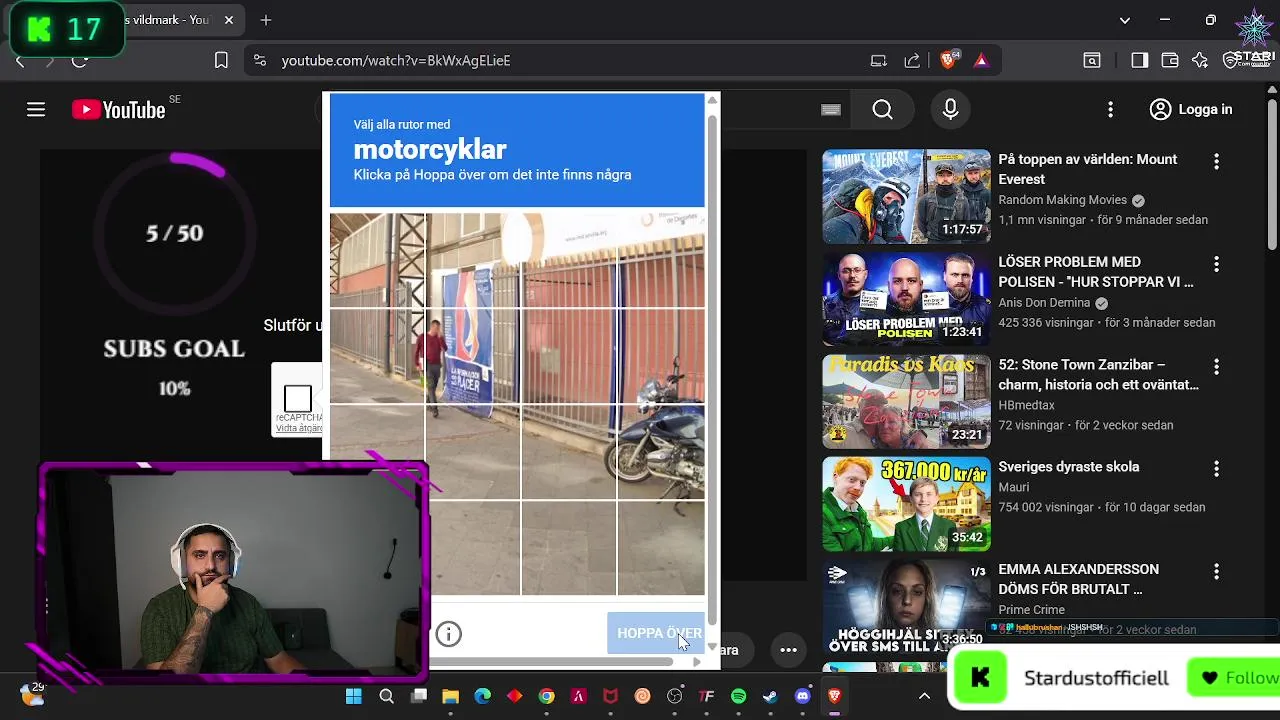Close the current YouTube tab
This screenshot has height=720, width=1280.
point(229,20)
